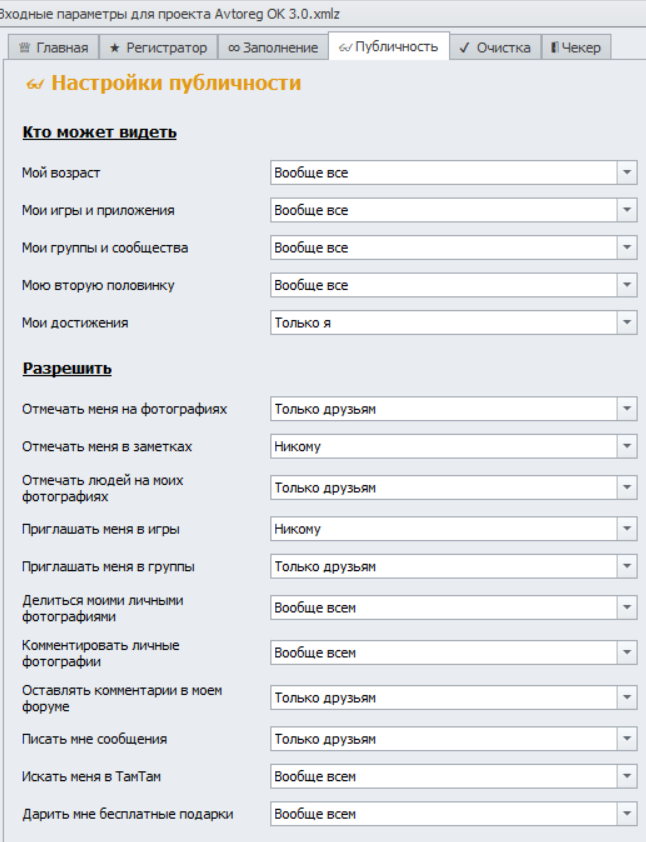Open the Мои игры и приложения dropdown
The height and width of the screenshot is (842, 646).
click(x=627, y=210)
